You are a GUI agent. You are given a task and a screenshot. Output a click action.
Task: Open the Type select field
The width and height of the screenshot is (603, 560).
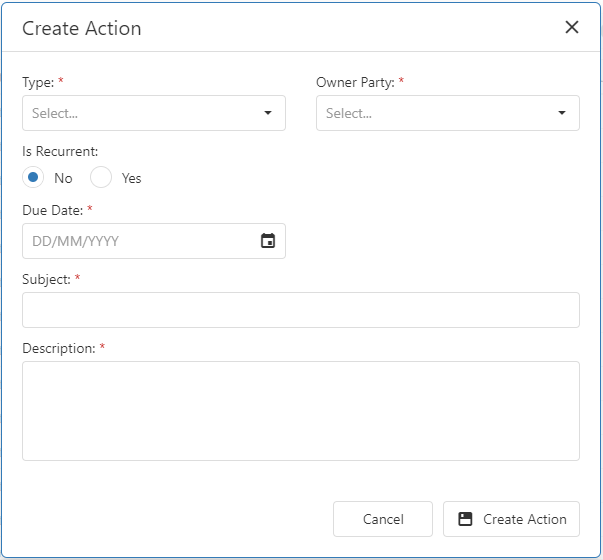[154, 113]
